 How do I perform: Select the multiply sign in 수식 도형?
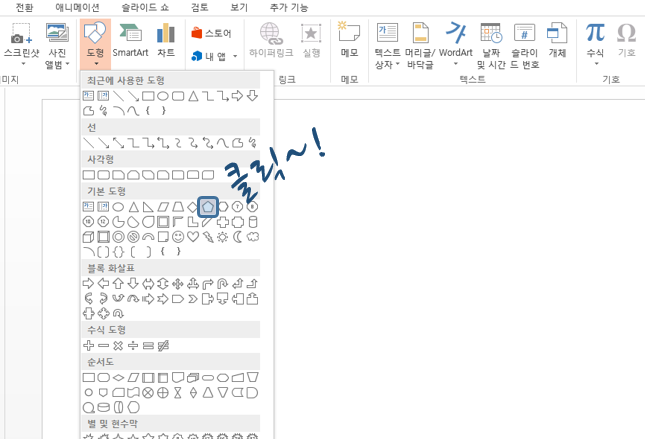tap(118, 346)
